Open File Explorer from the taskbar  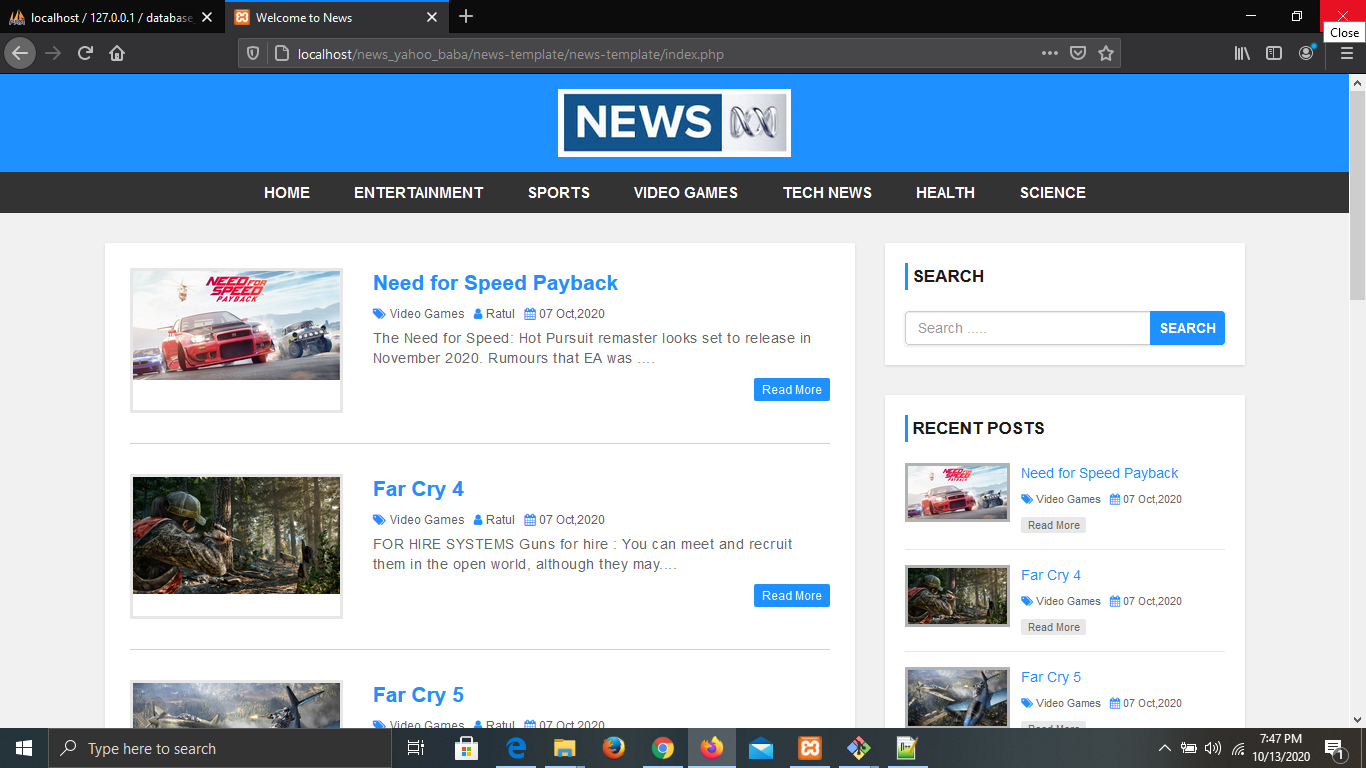[565, 748]
